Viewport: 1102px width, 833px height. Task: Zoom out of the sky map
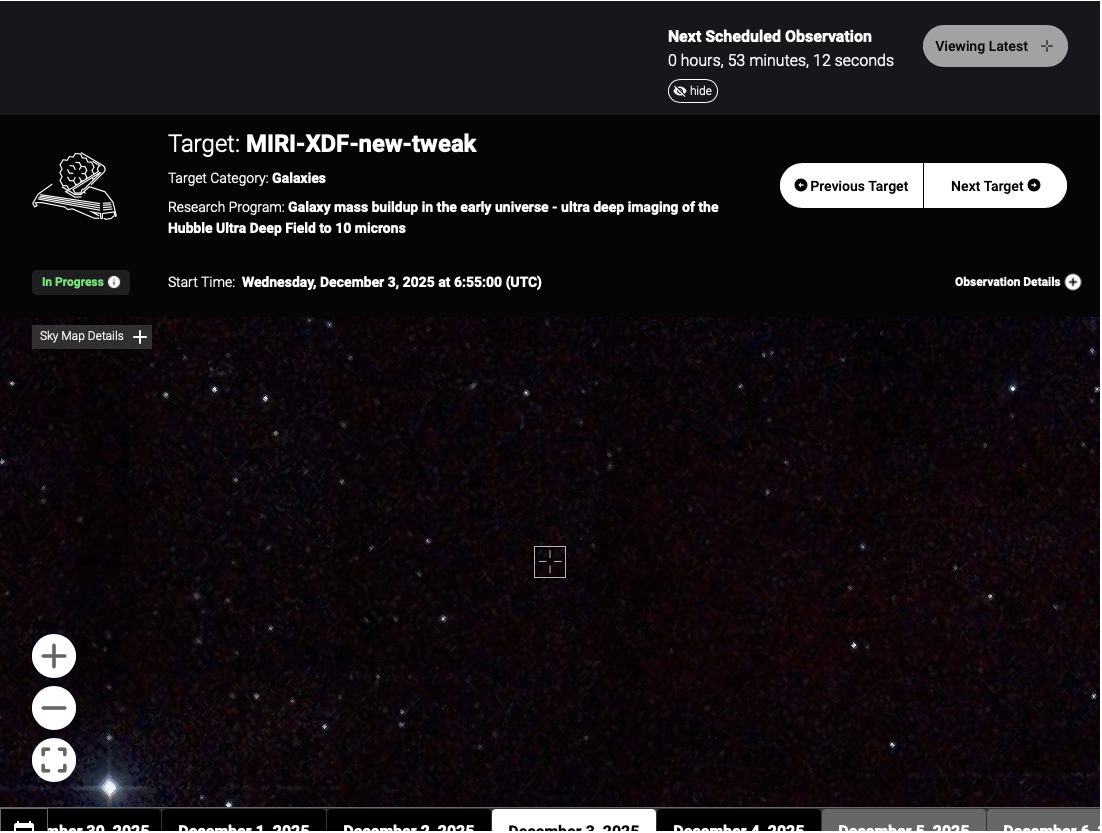[x=54, y=708]
